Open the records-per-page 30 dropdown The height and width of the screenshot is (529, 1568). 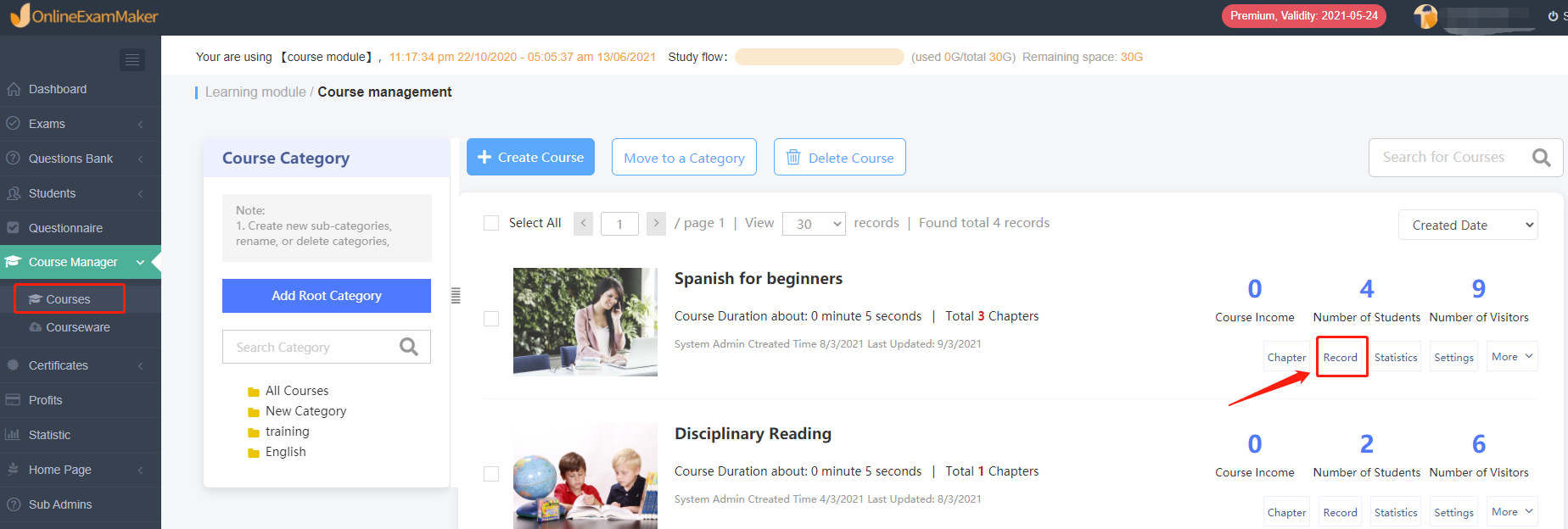[x=814, y=224]
